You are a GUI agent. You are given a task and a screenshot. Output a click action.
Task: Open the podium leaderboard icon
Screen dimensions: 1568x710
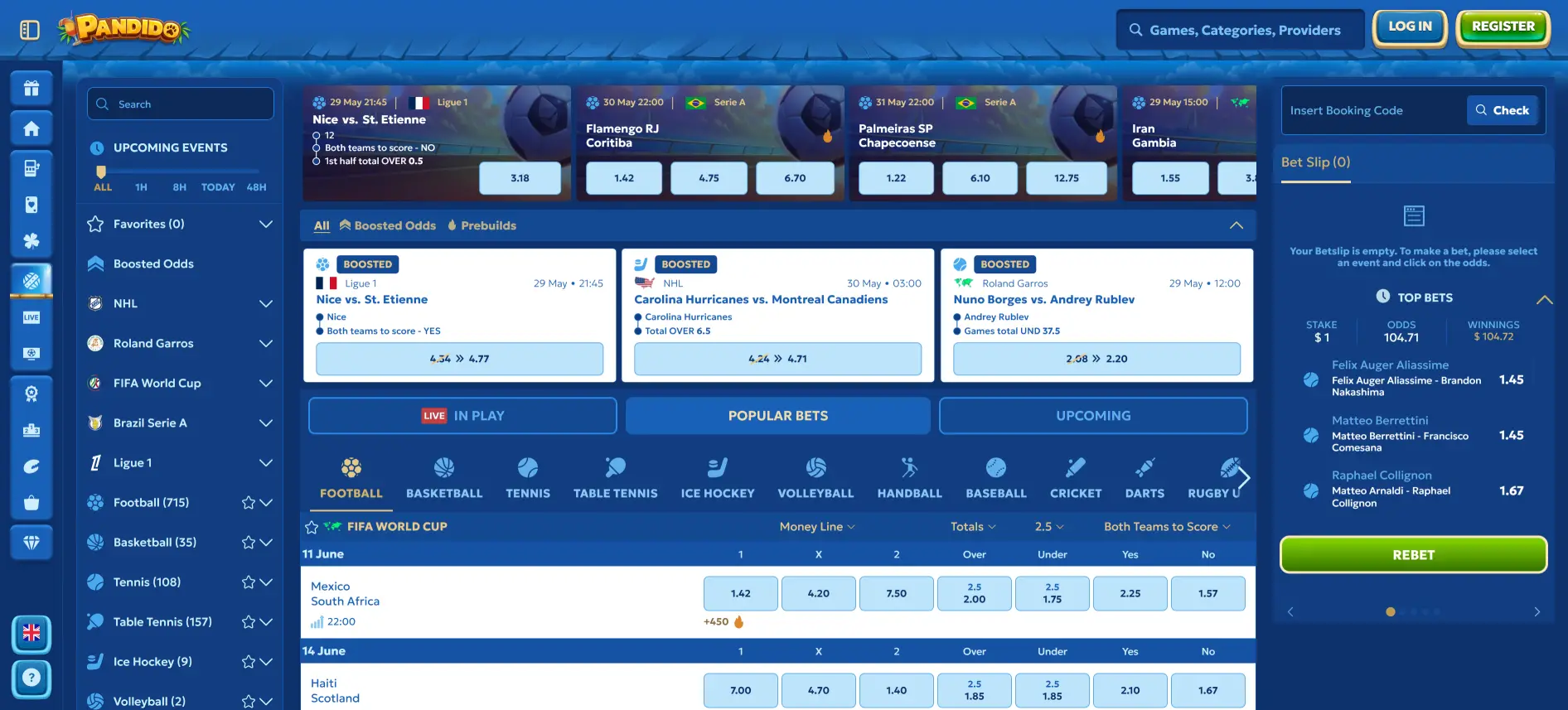click(x=31, y=430)
